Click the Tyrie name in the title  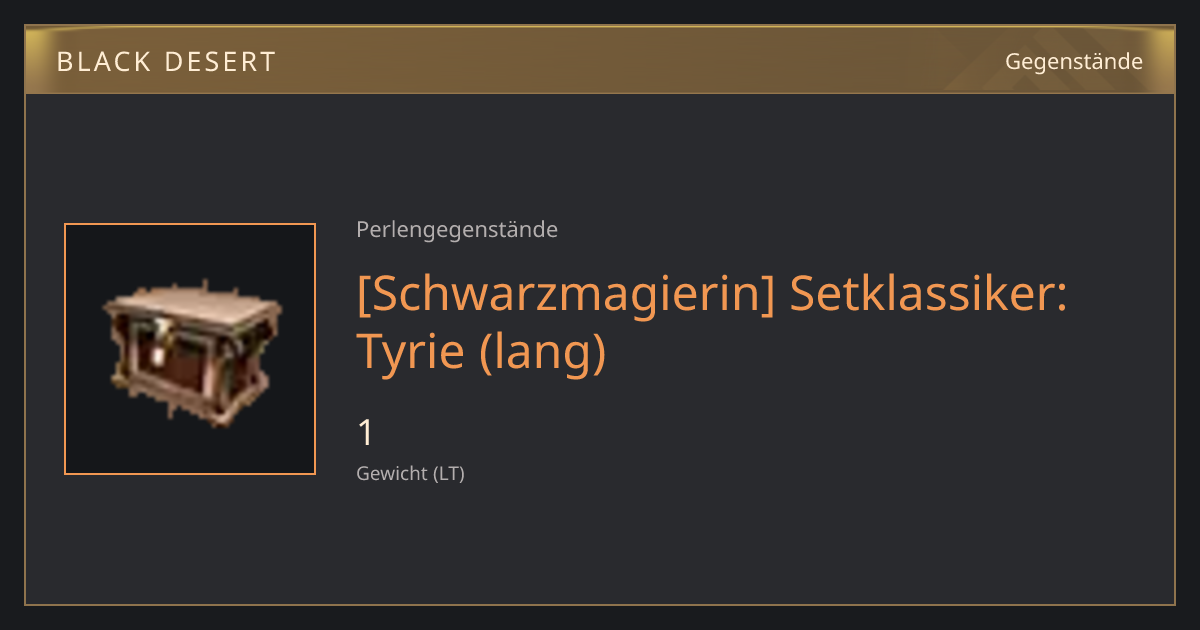(x=411, y=351)
